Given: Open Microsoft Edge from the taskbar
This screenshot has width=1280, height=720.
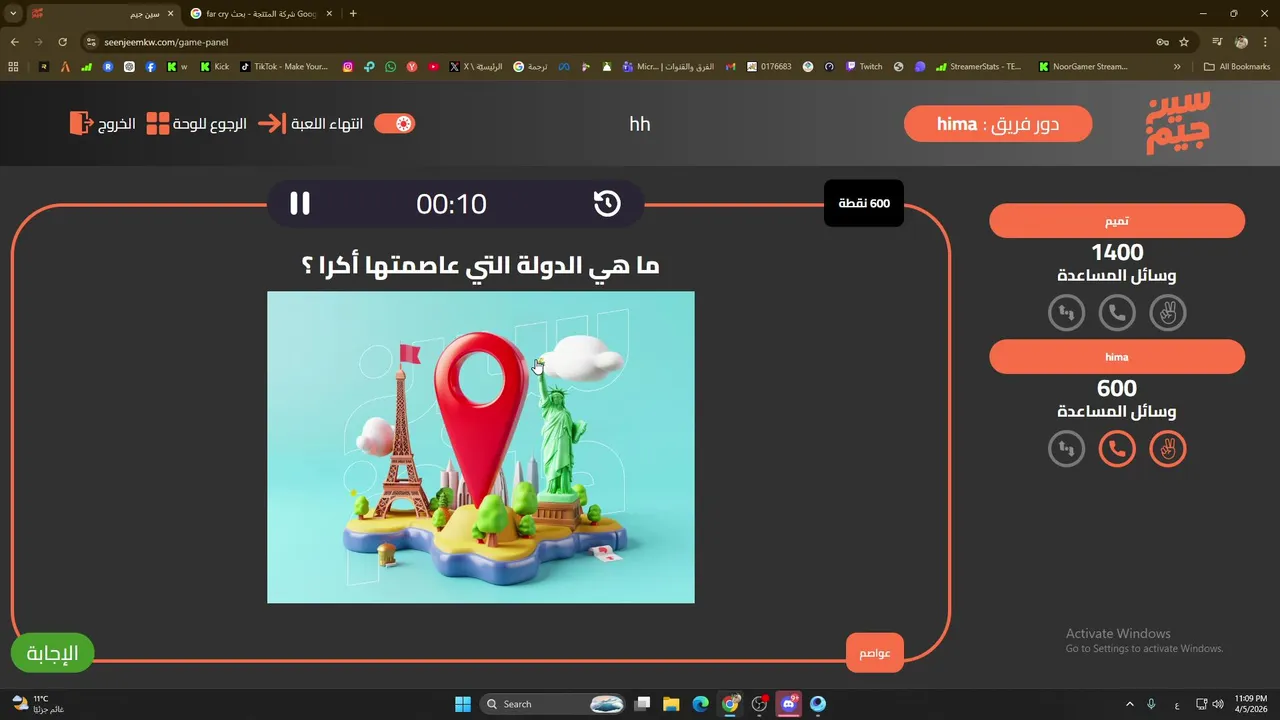Looking at the screenshot, I should point(701,704).
